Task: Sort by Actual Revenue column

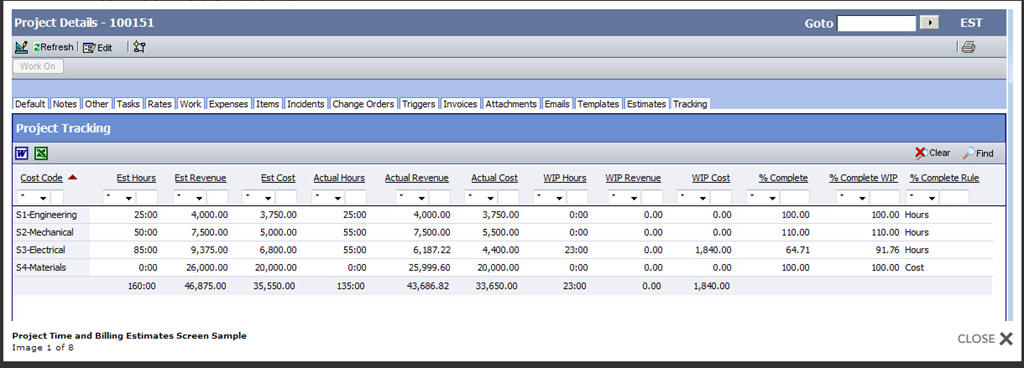Action: (417, 177)
